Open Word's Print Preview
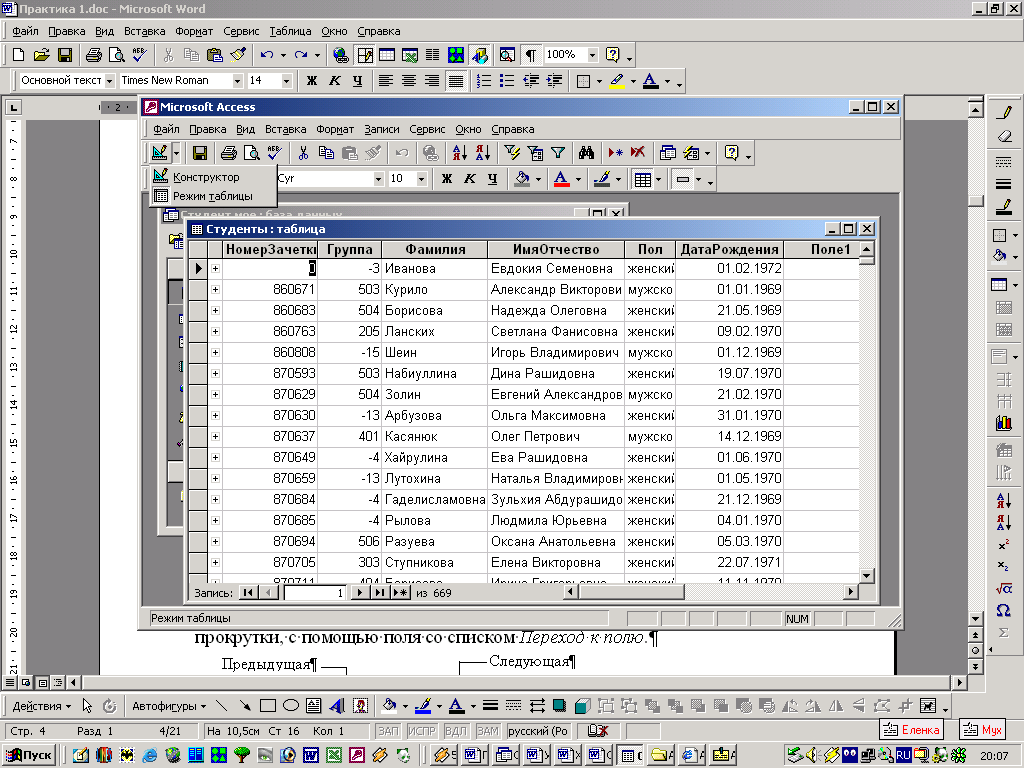1024x768 pixels. (116, 55)
